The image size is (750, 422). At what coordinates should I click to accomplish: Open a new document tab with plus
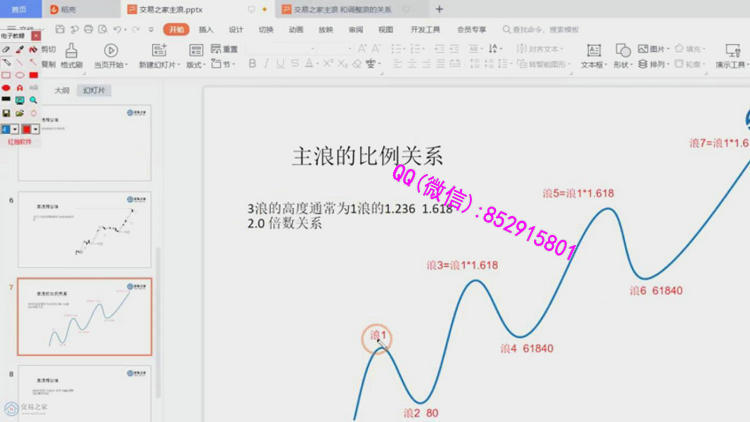(x=439, y=9)
